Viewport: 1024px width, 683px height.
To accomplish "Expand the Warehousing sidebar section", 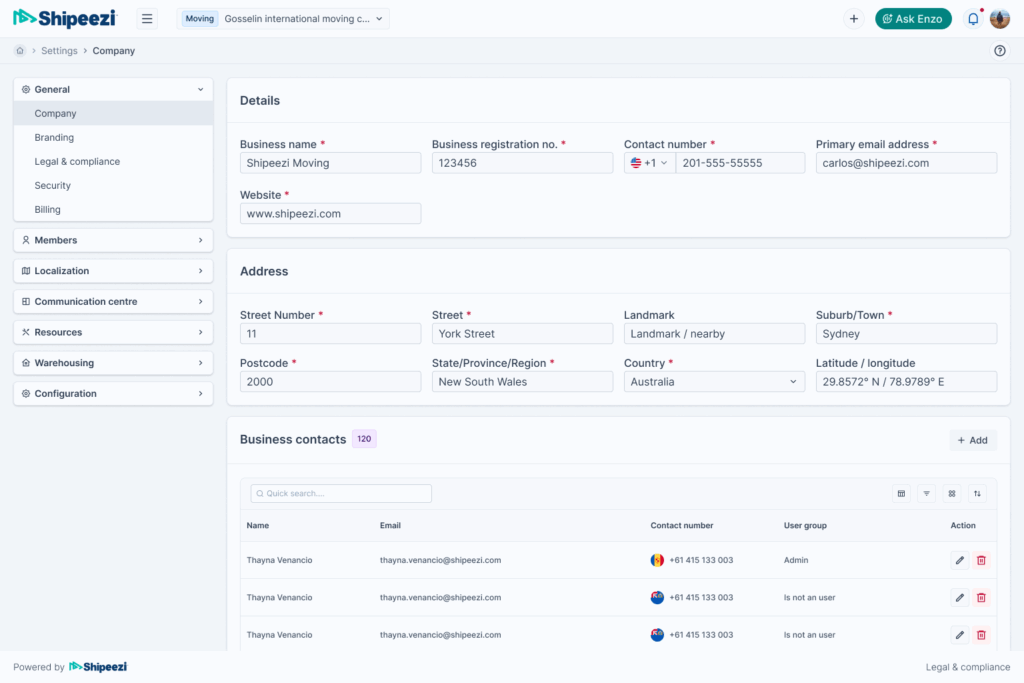I will [113, 363].
